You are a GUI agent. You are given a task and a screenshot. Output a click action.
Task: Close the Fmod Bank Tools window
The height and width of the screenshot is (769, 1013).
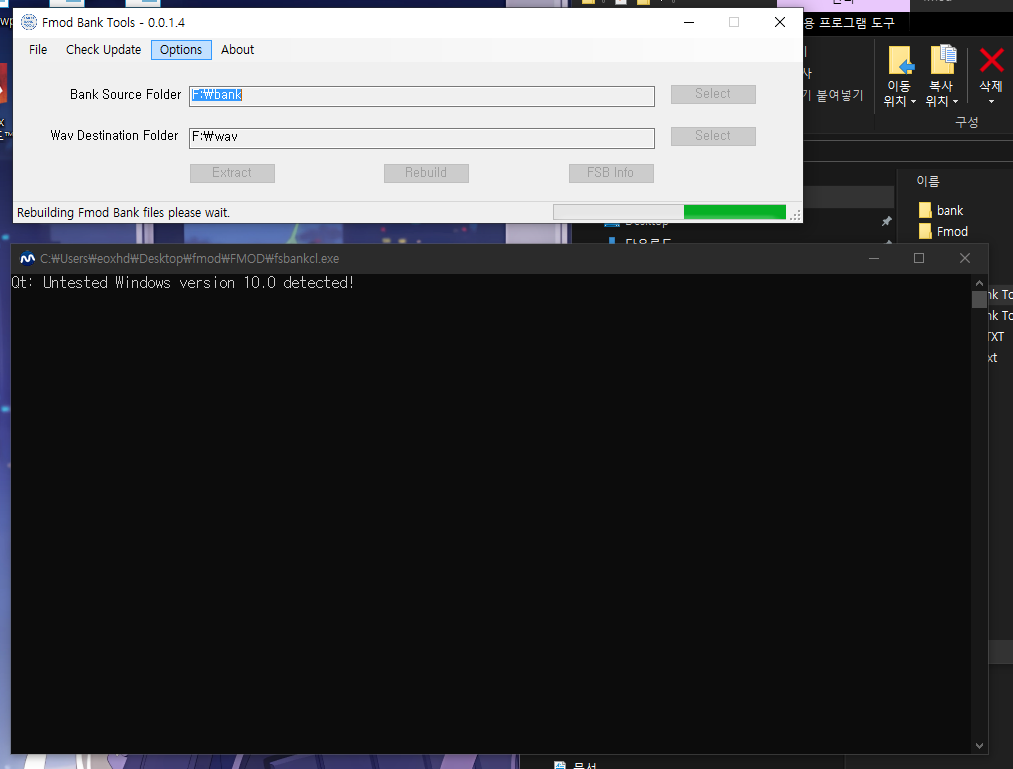(x=780, y=22)
